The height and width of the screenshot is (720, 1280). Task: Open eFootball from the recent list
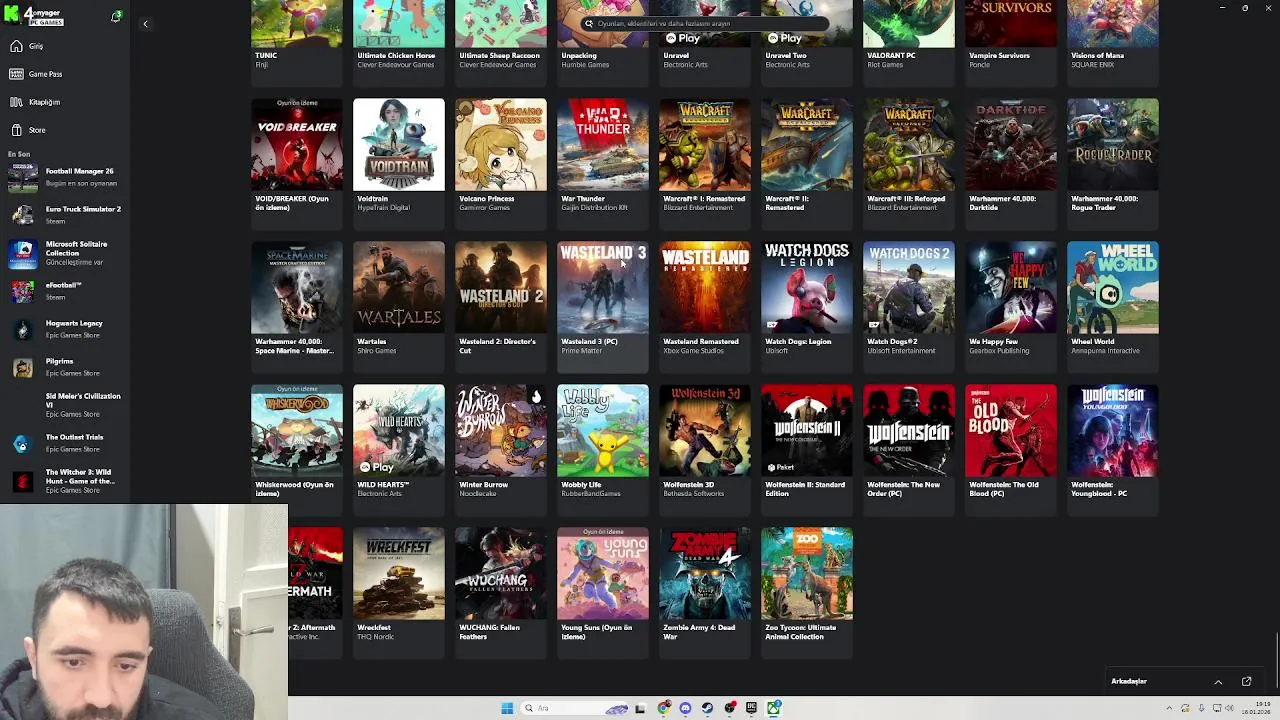tap(64, 291)
